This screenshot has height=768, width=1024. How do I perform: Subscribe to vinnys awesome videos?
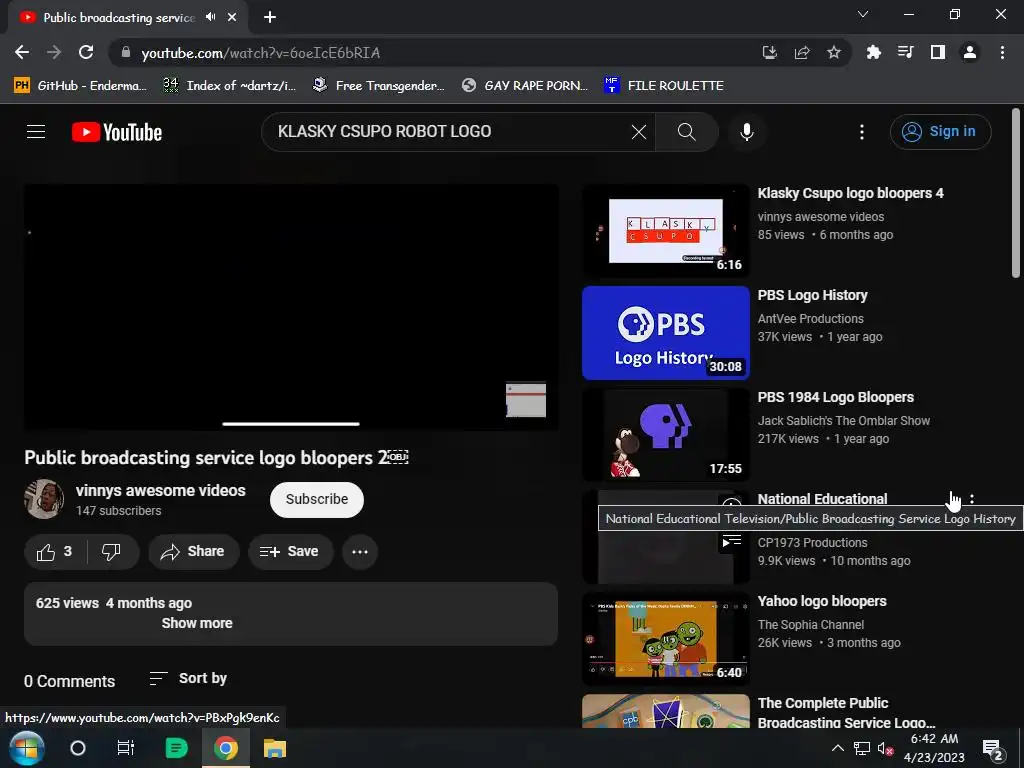click(317, 500)
